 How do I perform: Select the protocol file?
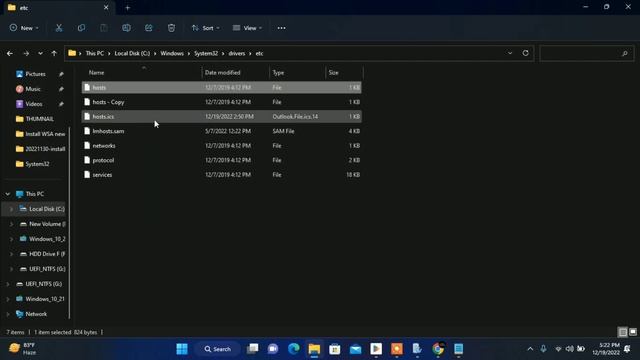point(221,160)
